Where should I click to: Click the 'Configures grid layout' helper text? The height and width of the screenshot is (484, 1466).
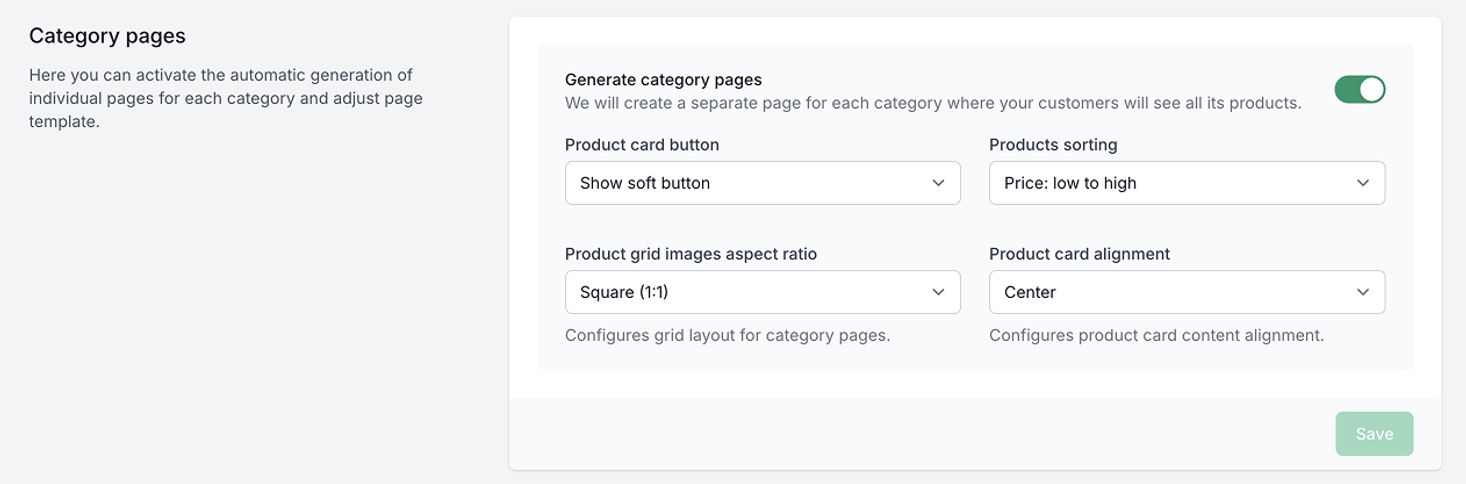(727, 335)
